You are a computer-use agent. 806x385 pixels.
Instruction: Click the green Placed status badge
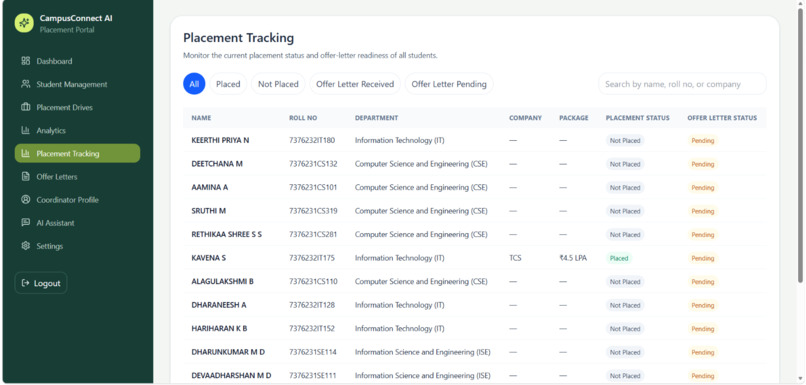[x=619, y=258]
